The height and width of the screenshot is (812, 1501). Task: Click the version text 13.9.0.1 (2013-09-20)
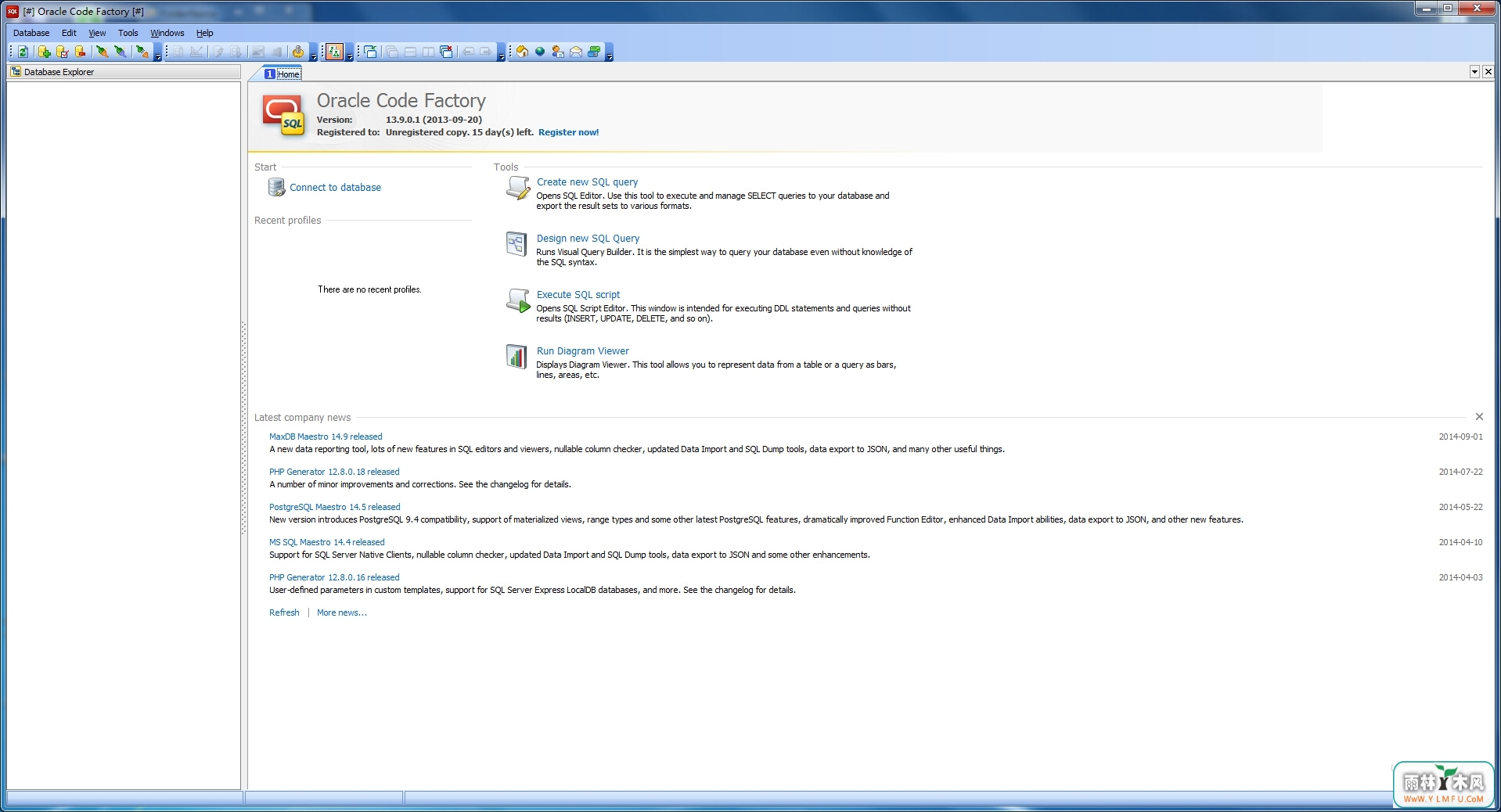pos(434,120)
